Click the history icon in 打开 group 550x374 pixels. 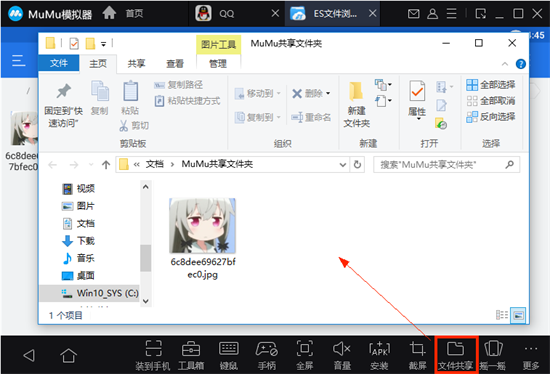pyautogui.click(x=441, y=123)
